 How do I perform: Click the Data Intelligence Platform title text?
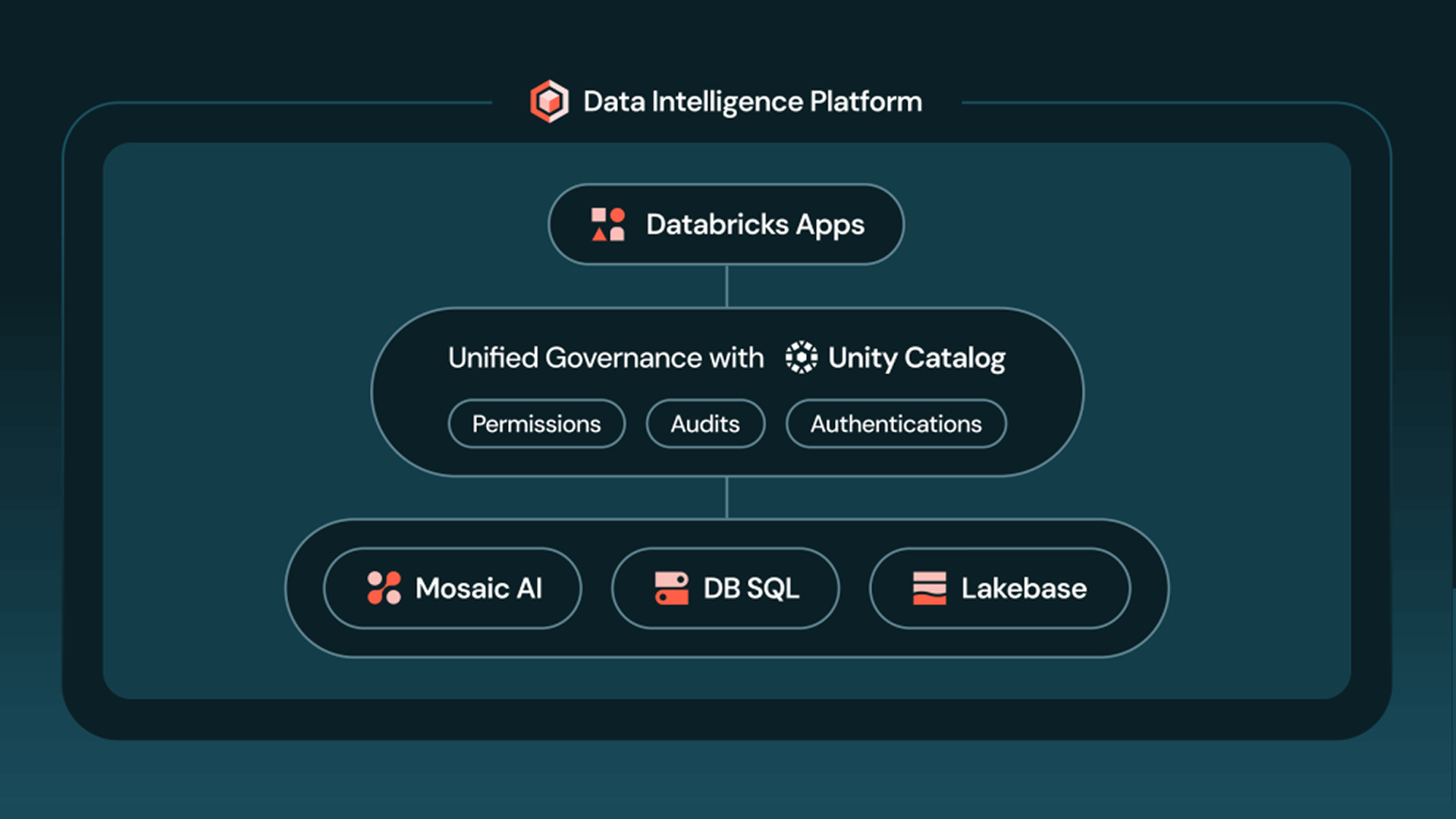[x=752, y=102]
